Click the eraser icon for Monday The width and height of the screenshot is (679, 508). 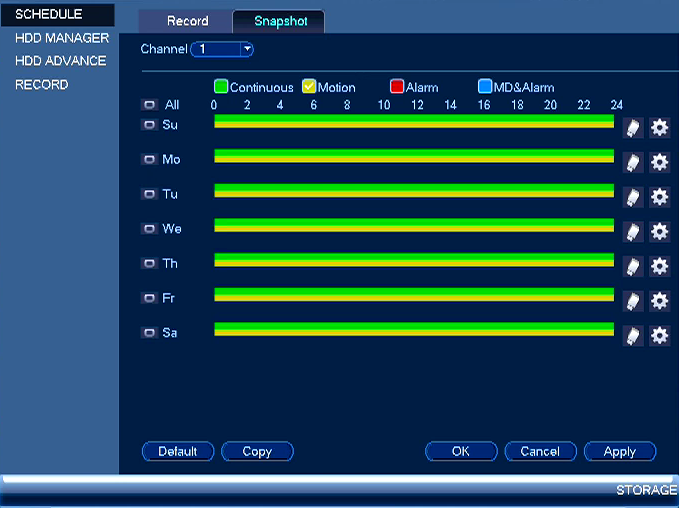(x=633, y=163)
